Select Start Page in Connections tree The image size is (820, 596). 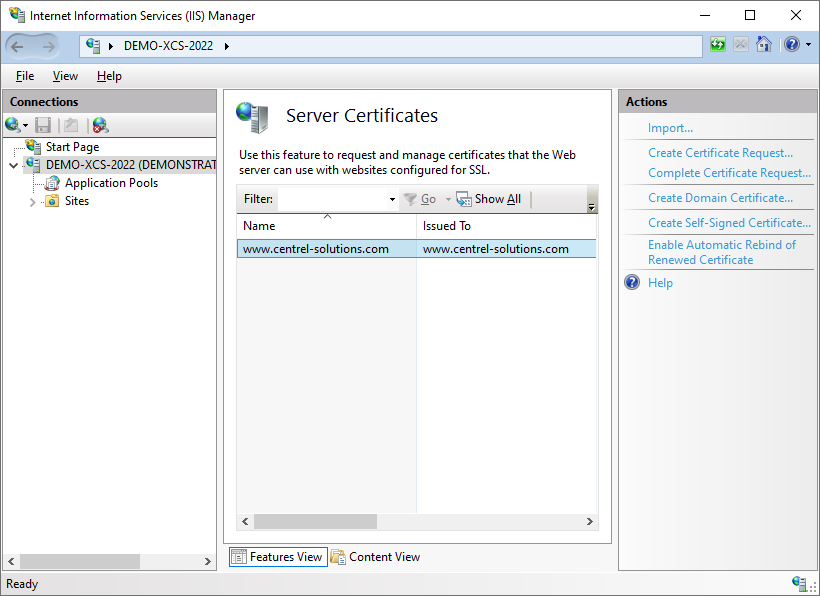coord(72,147)
